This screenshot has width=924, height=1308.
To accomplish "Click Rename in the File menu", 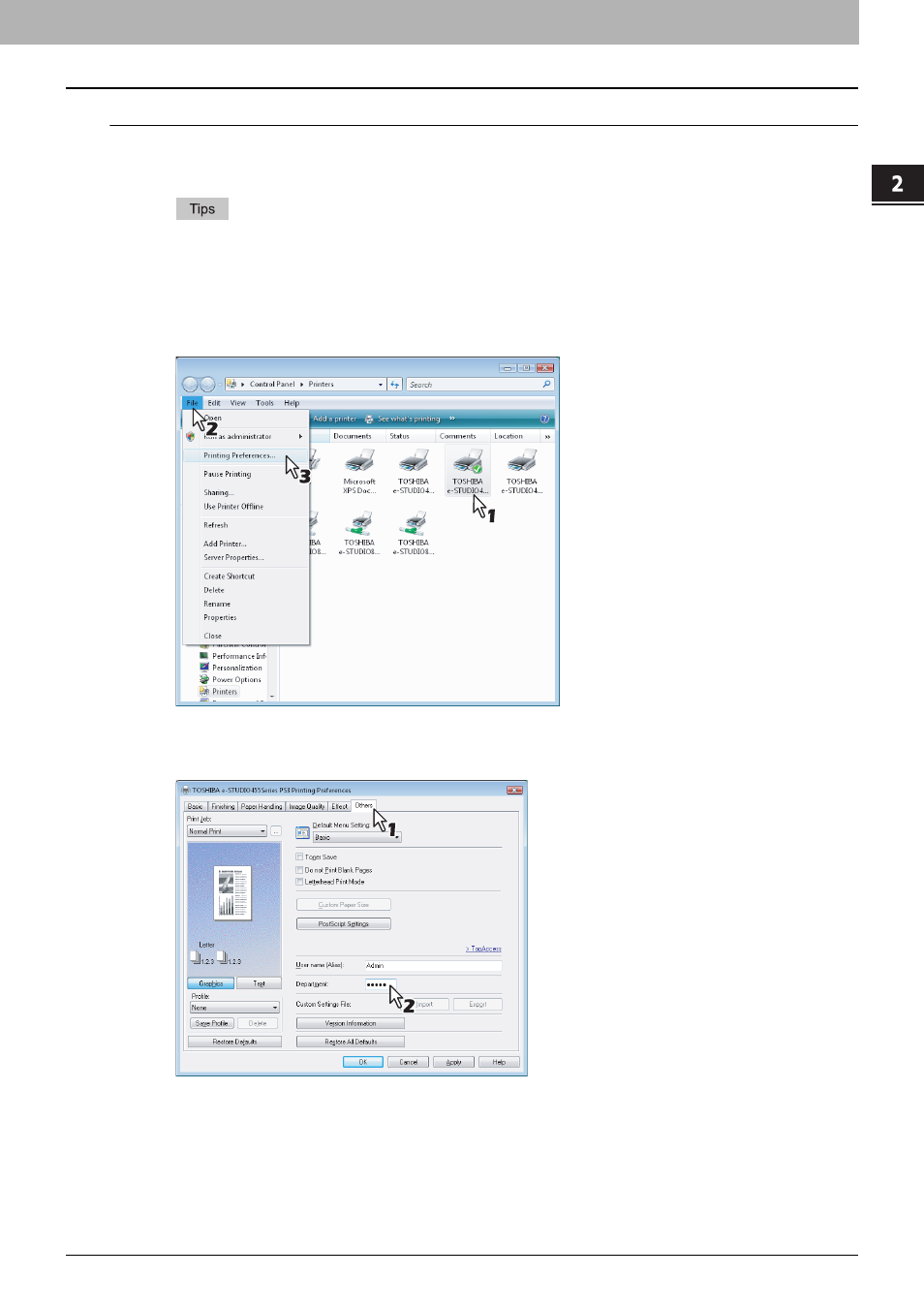I will [217, 604].
